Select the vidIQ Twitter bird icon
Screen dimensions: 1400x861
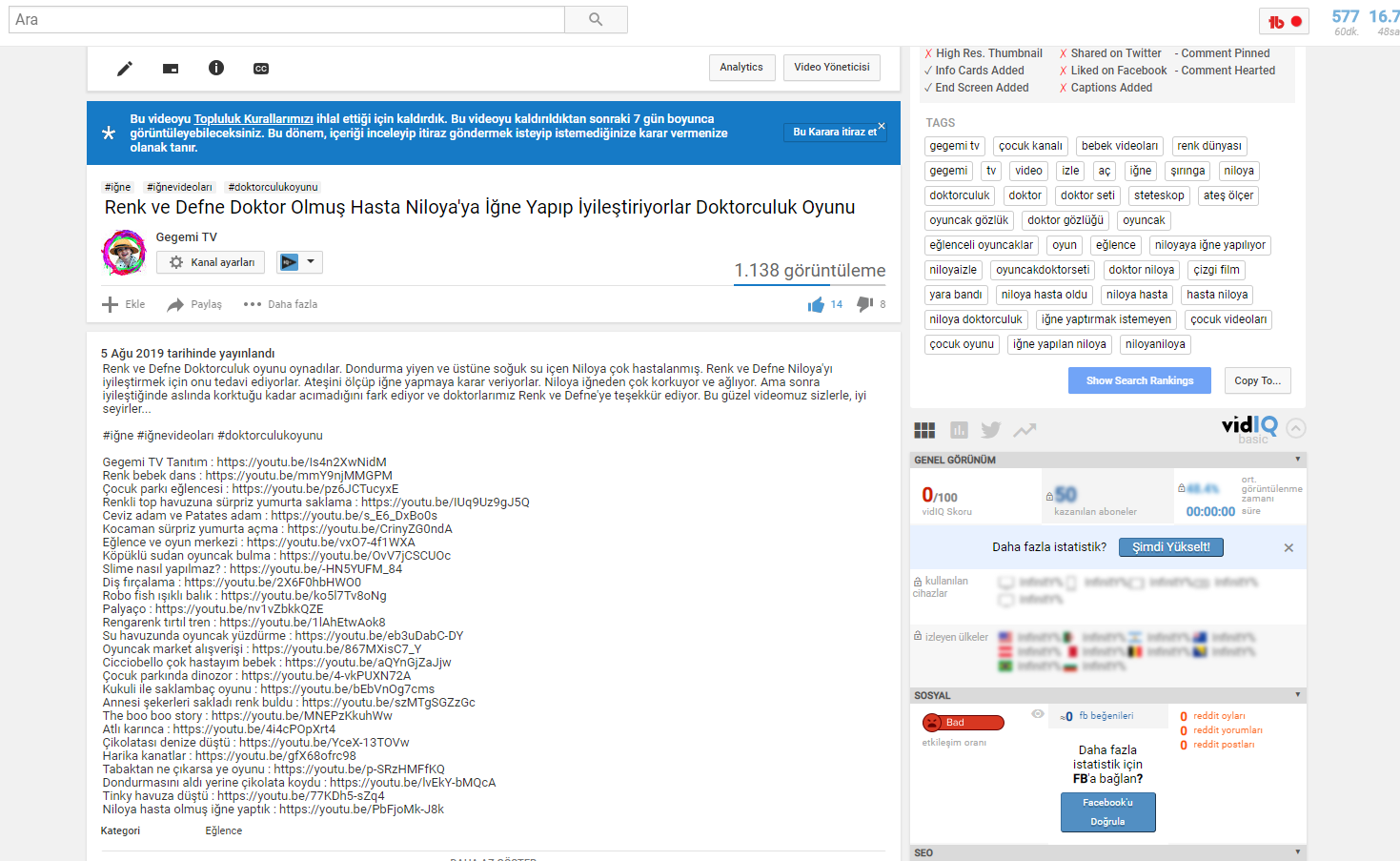[x=991, y=430]
